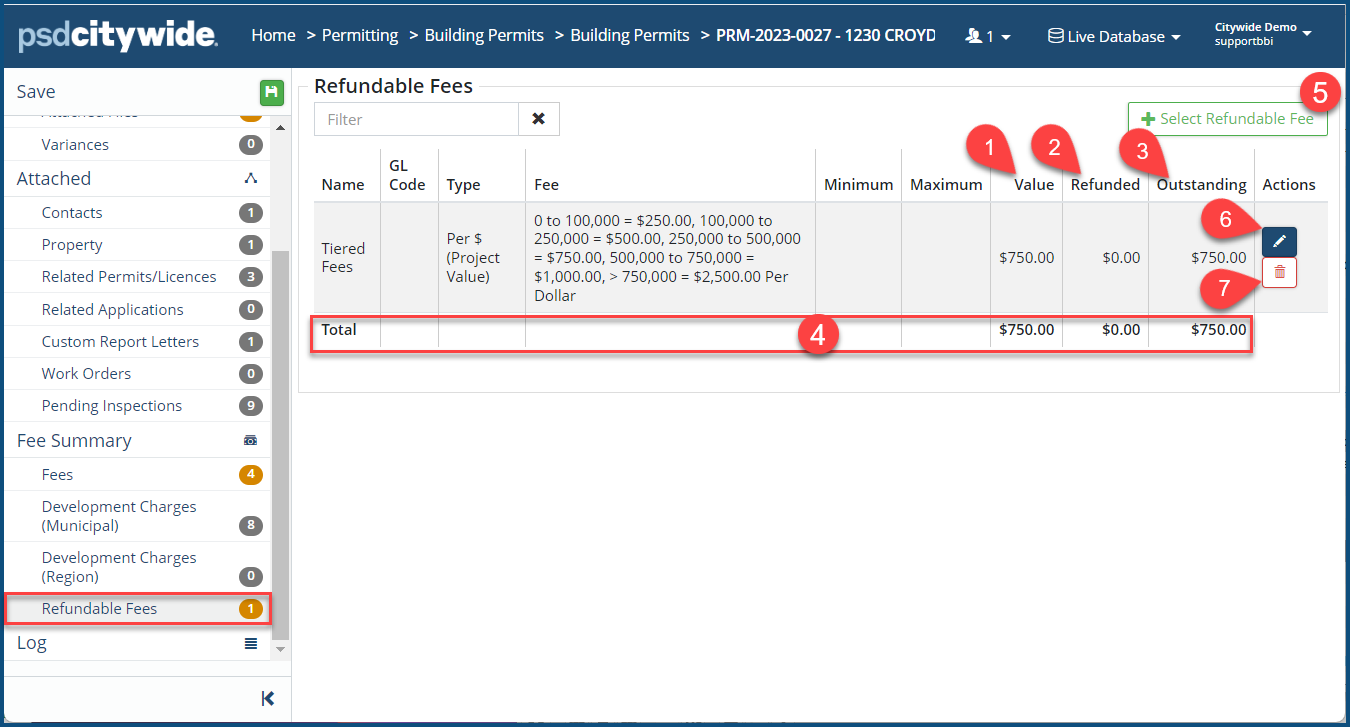Open the Live Database dropdown
This screenshot has height=727, width=1350.
[x=1114, y=36]
